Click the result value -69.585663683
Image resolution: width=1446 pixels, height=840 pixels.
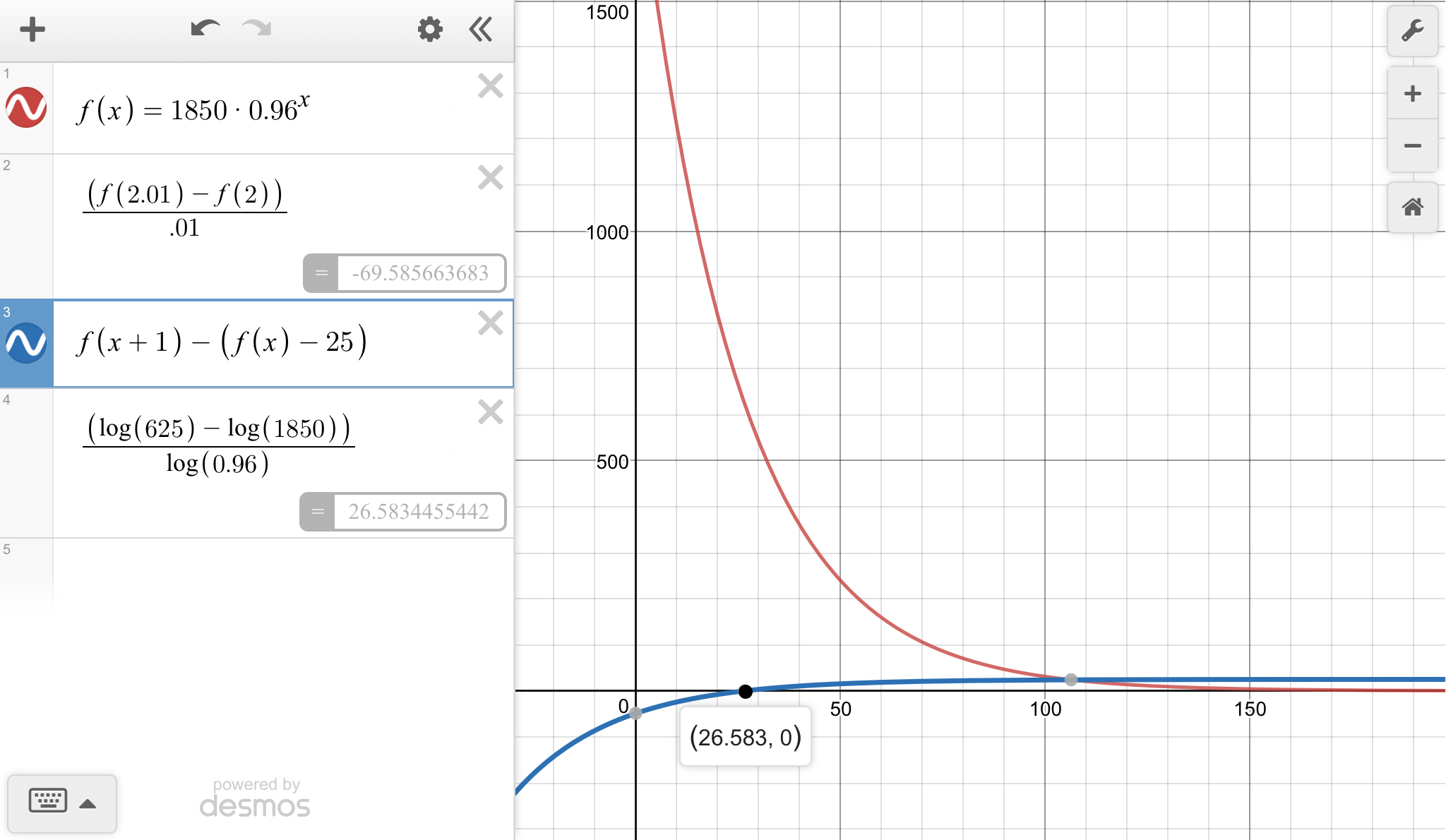(x=420, y=273)
